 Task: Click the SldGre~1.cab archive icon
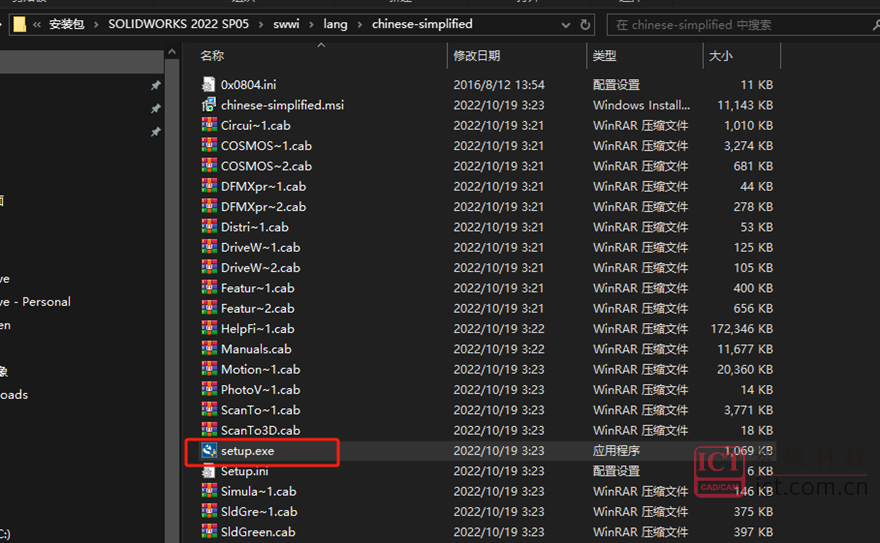(209, 512)
